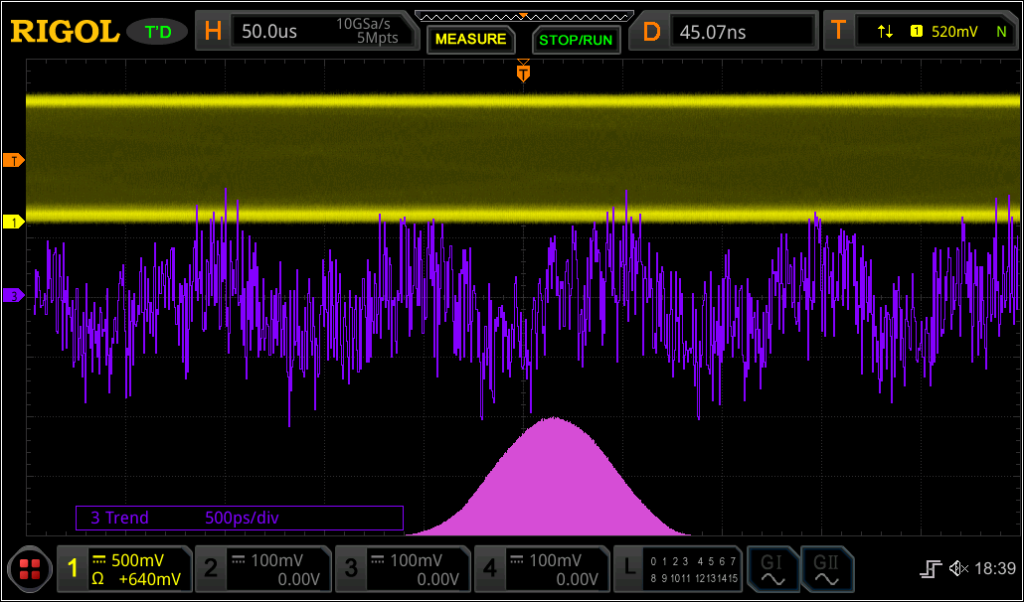1024x602 pixels.
Task: Click the RIGOL logo
Action: (65, 31)
